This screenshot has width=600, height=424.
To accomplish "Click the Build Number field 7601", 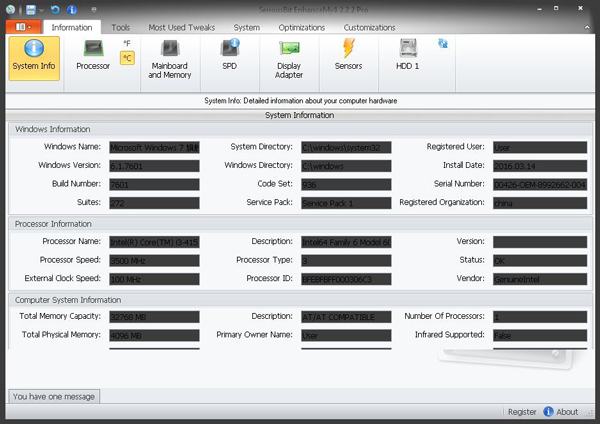I will (x=154, y=184).
